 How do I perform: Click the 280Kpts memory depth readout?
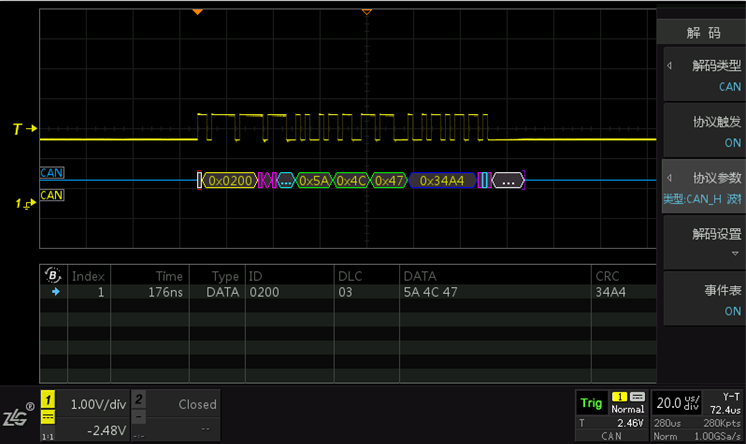point(721,423)
